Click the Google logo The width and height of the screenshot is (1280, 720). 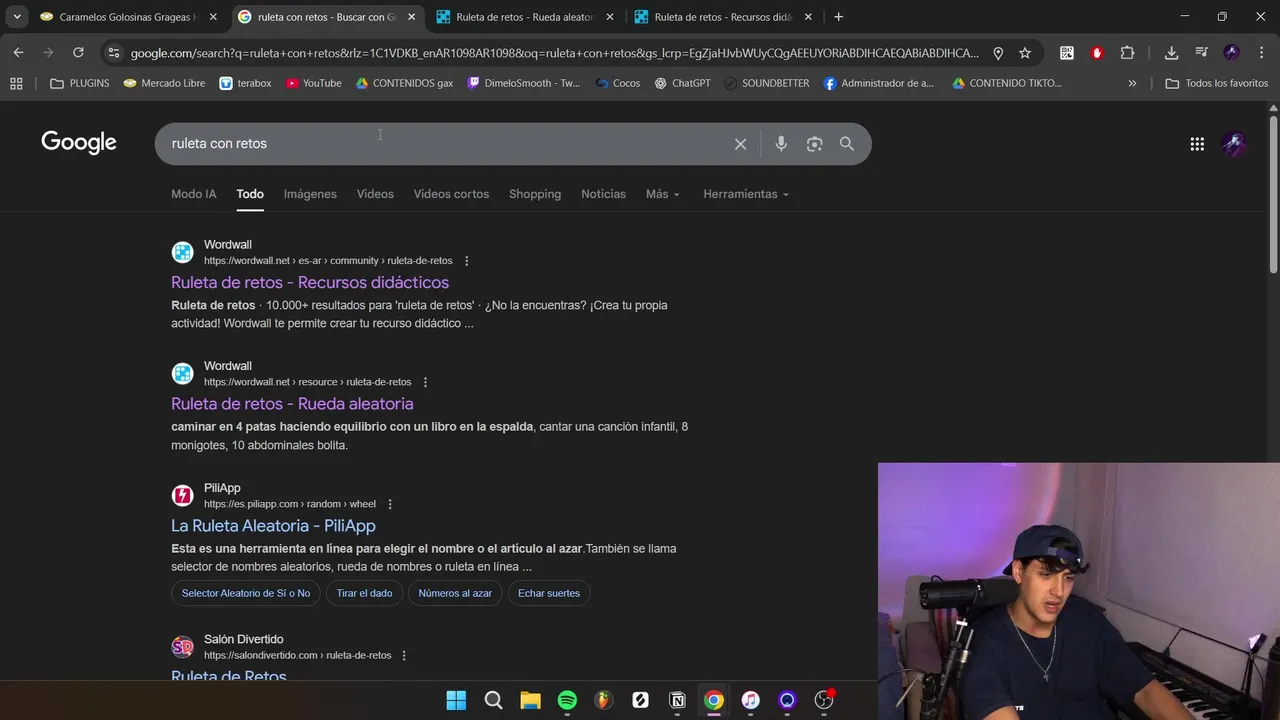point(79,143)
